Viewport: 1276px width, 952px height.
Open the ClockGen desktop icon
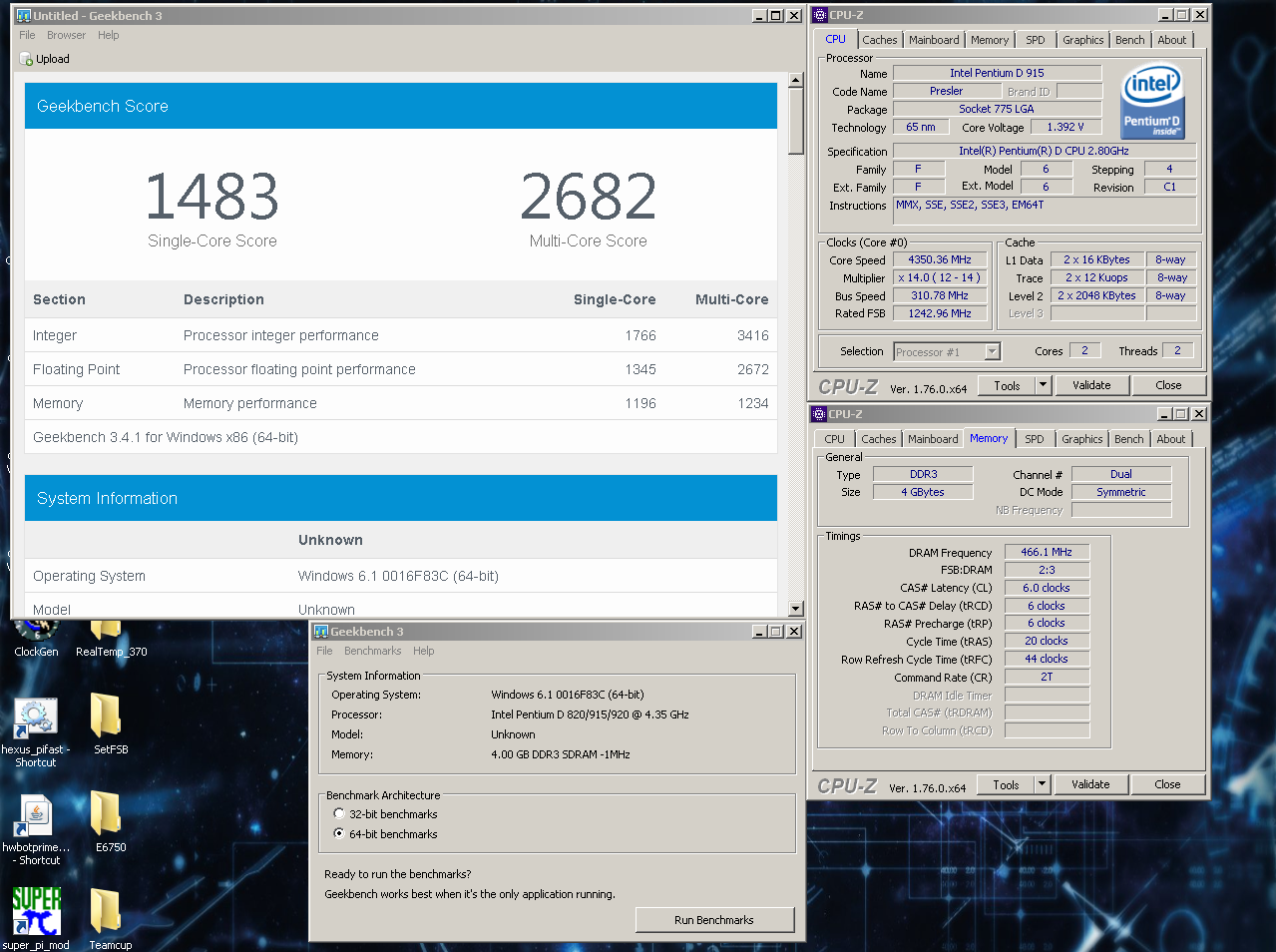(x=36, y=633)
